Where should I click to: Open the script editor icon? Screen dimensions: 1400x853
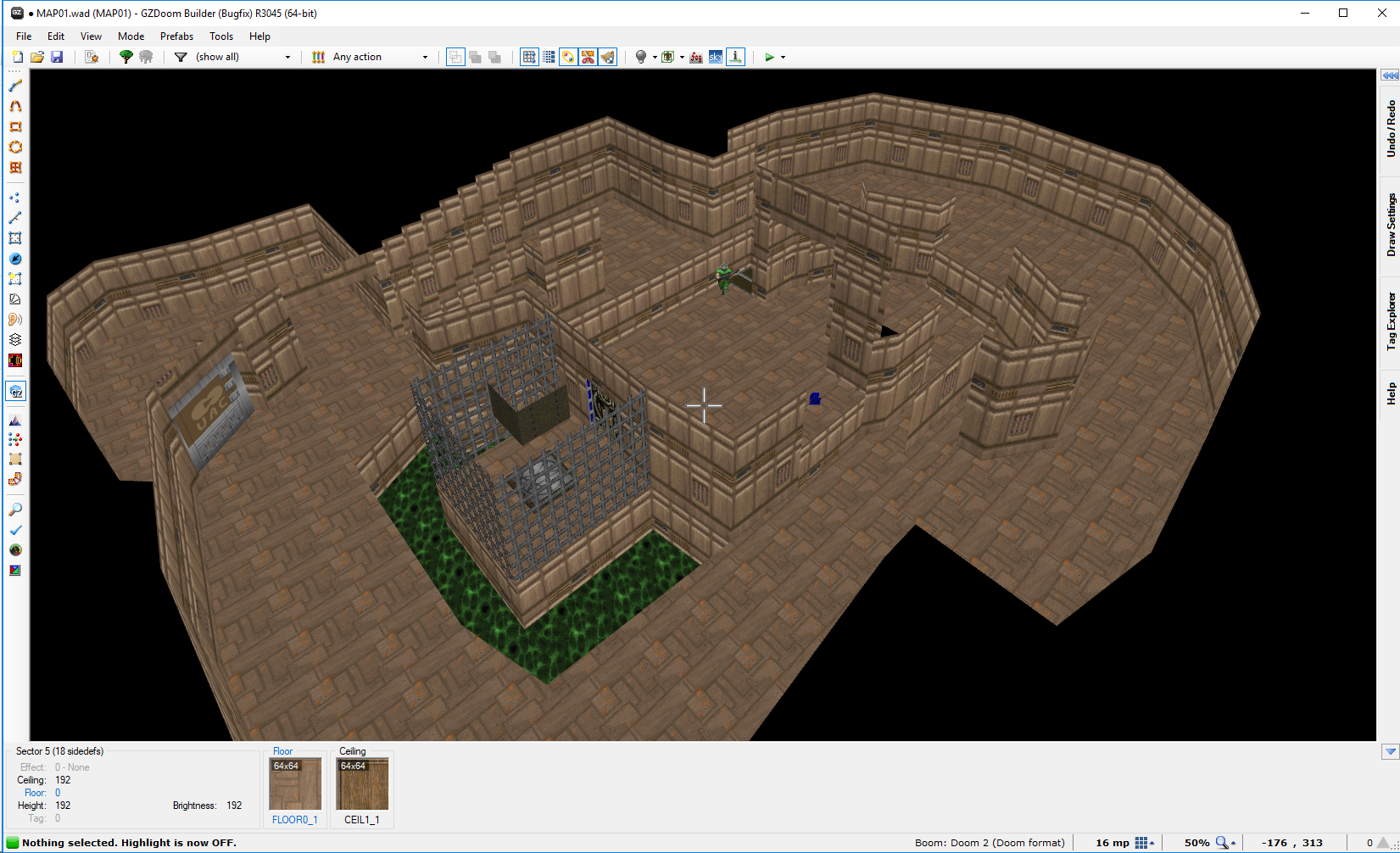pos(92,57)
